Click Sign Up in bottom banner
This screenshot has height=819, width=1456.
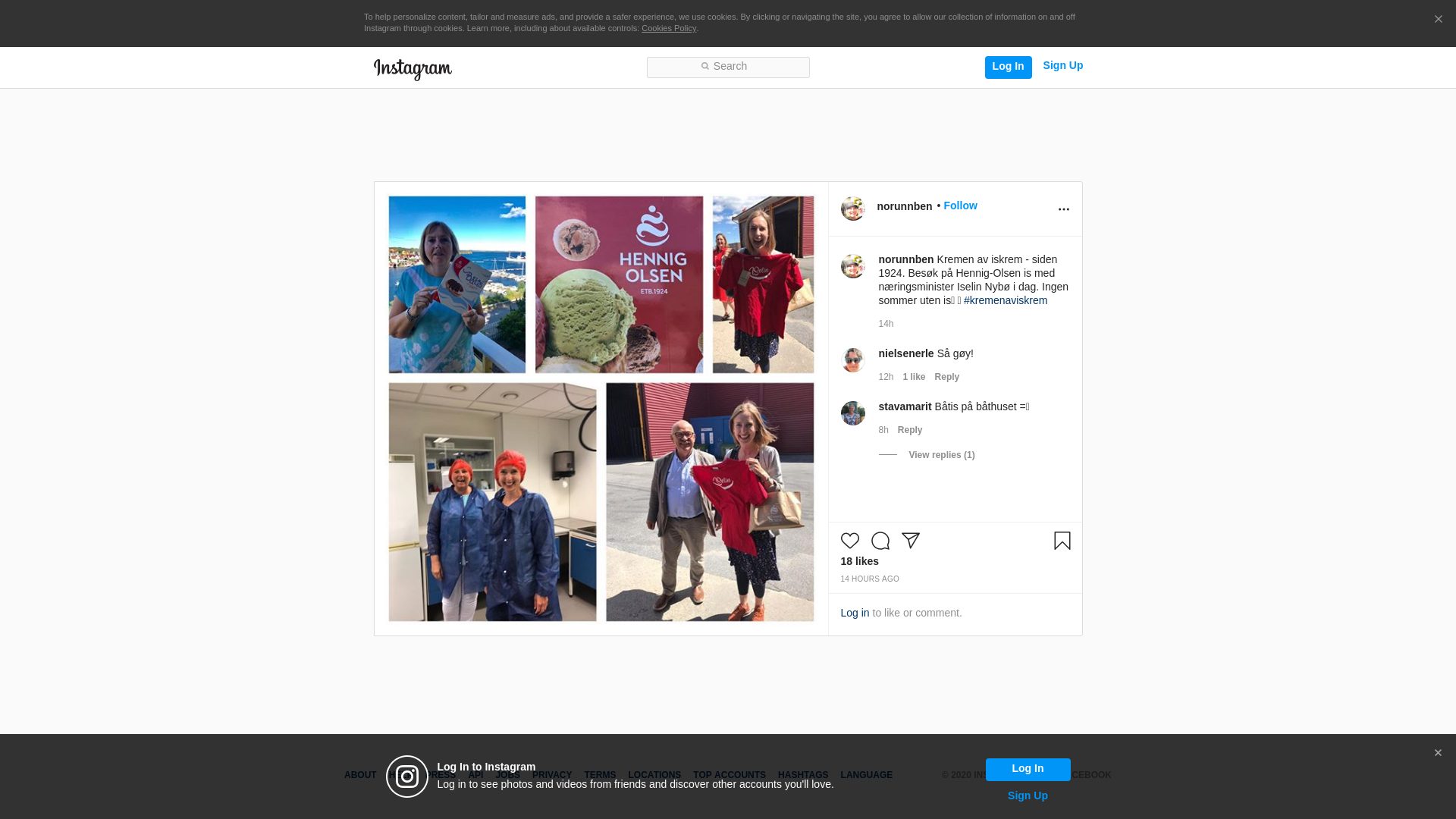point(1028,795)
